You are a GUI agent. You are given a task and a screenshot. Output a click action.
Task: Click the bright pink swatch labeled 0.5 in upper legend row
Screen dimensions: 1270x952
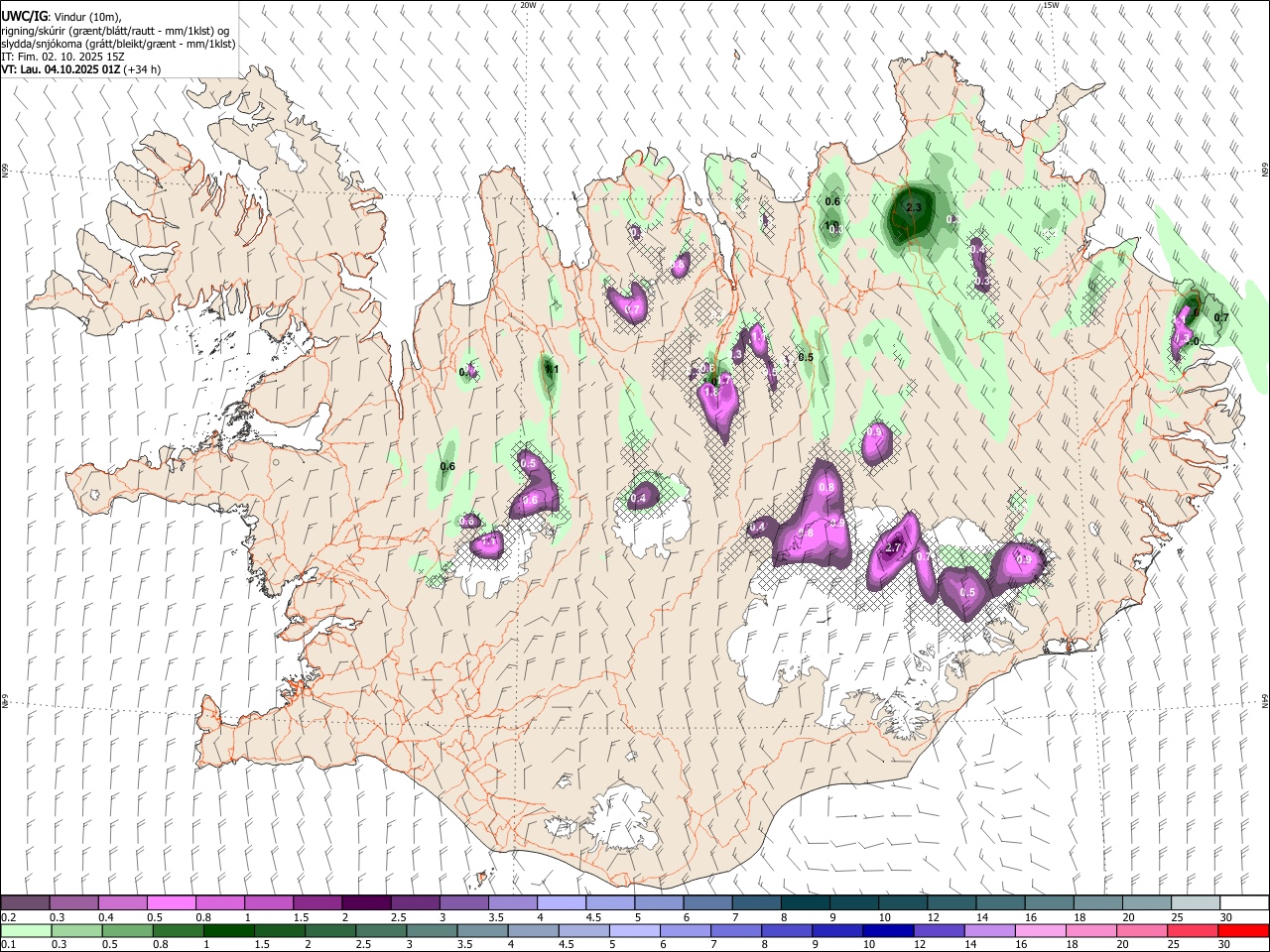click(171, 903)
